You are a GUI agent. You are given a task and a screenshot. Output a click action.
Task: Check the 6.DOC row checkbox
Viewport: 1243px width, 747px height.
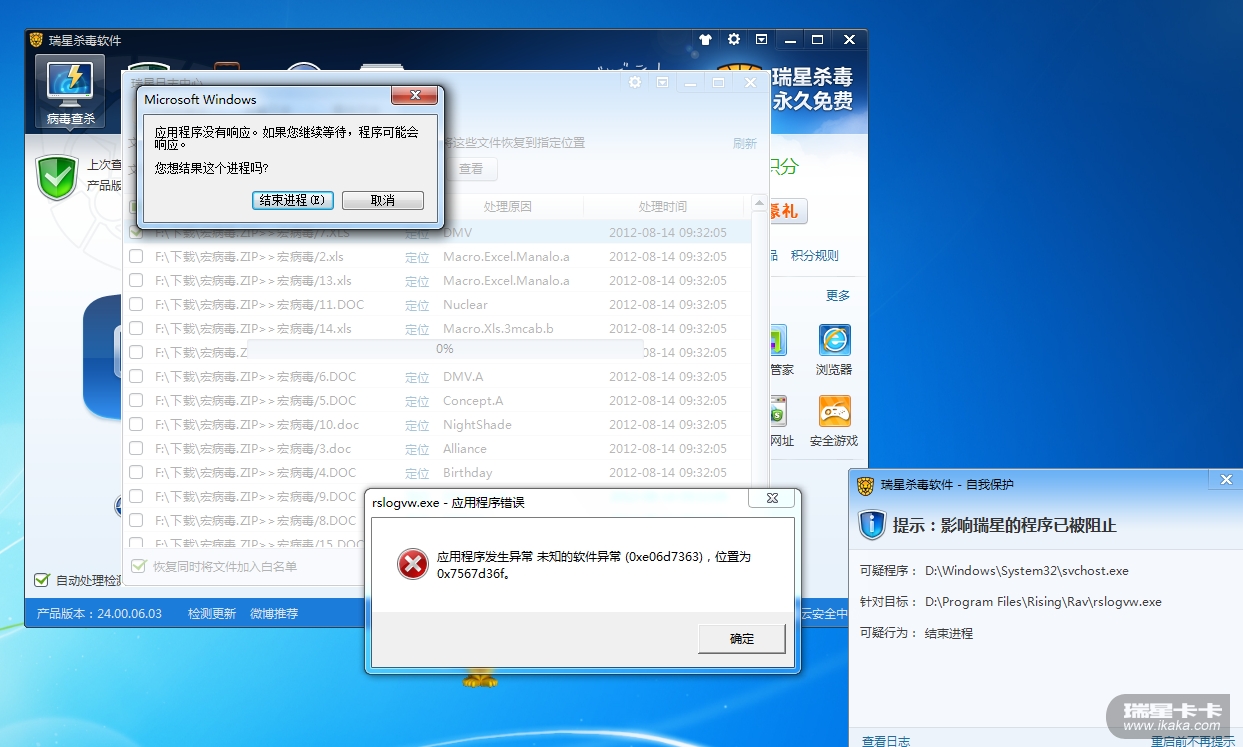point(136,376)
